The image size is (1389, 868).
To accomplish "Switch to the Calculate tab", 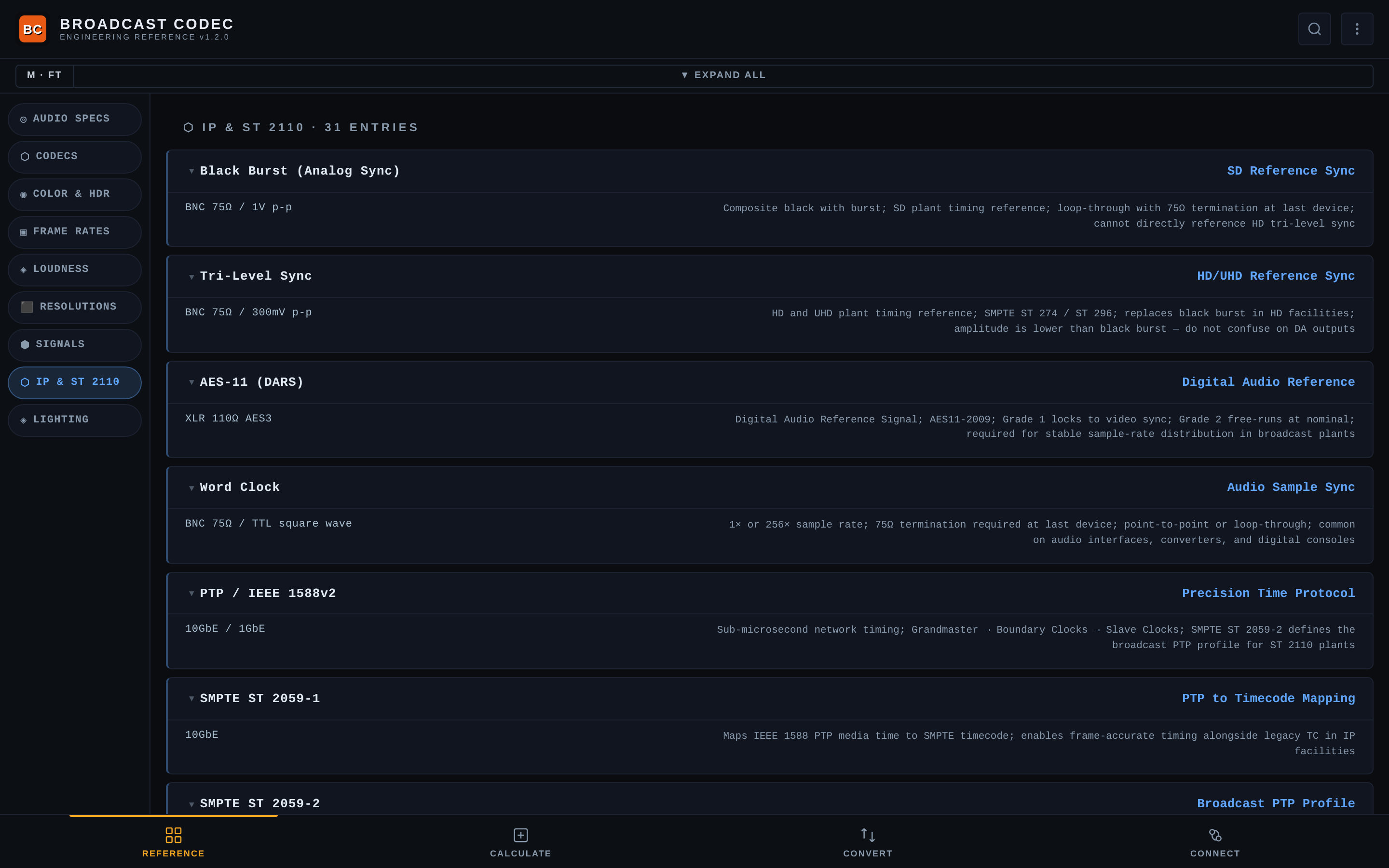I will click(x=520, y=841).
